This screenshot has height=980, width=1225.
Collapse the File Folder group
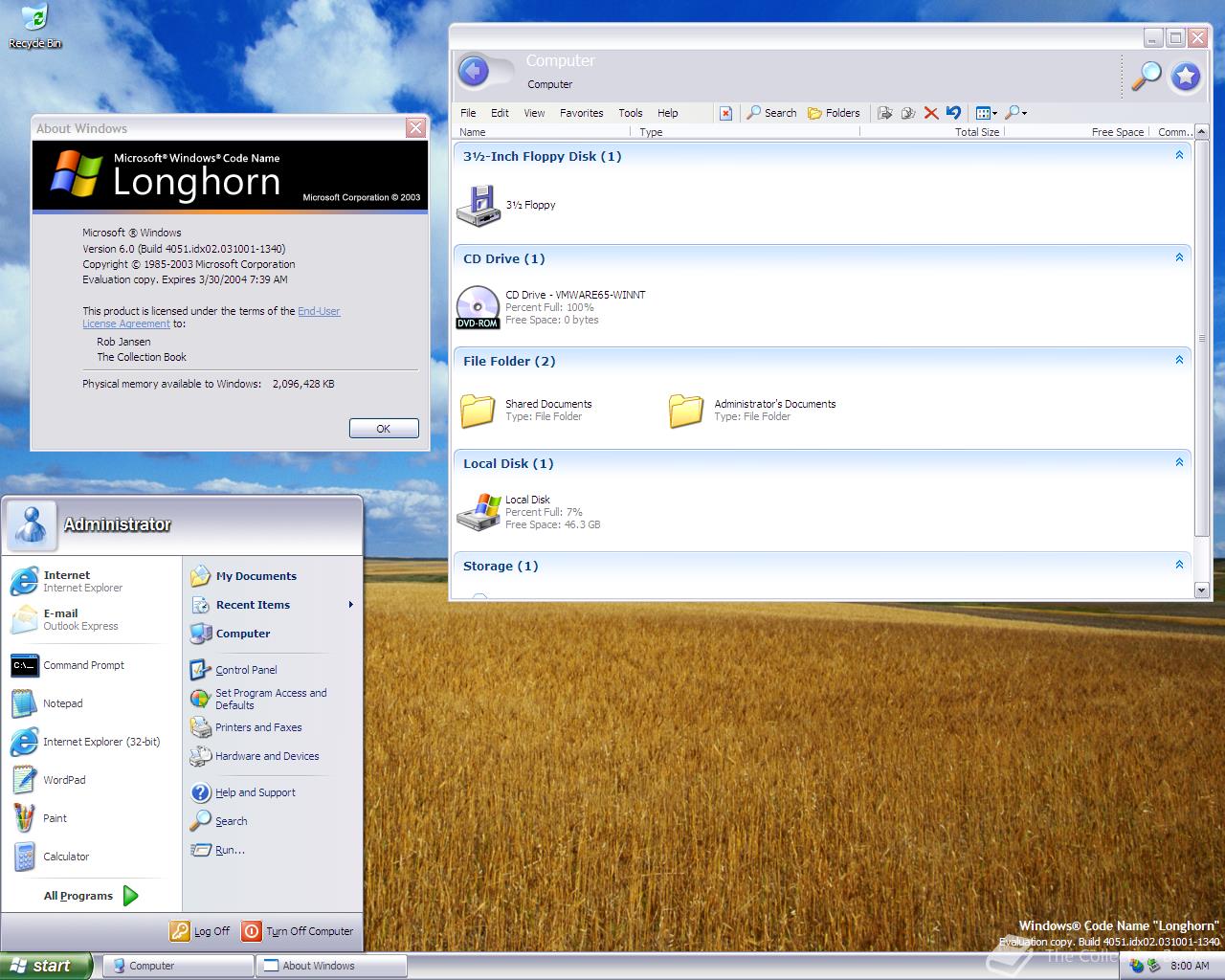(x=1179, y=360)
